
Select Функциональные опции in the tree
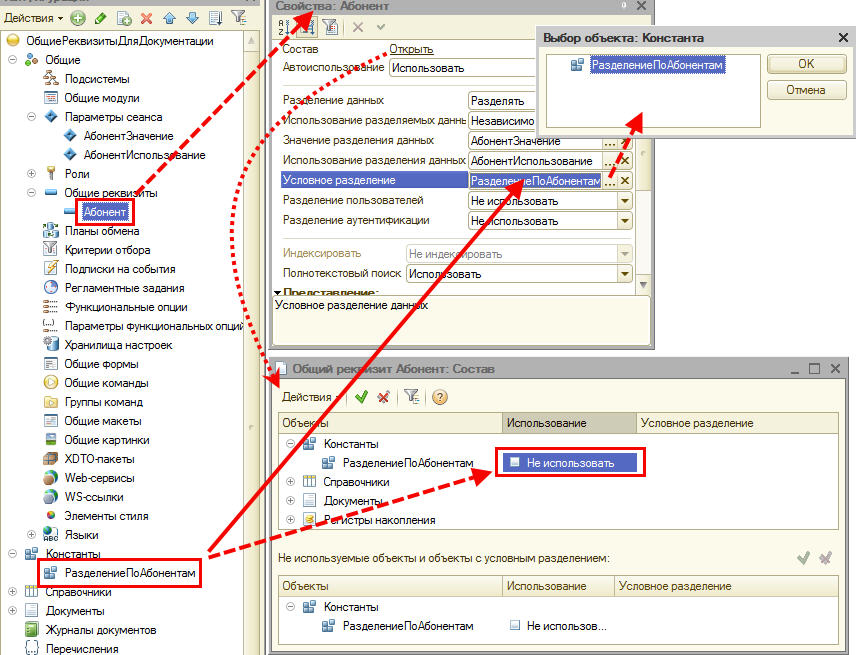click(x=126, y=307)
